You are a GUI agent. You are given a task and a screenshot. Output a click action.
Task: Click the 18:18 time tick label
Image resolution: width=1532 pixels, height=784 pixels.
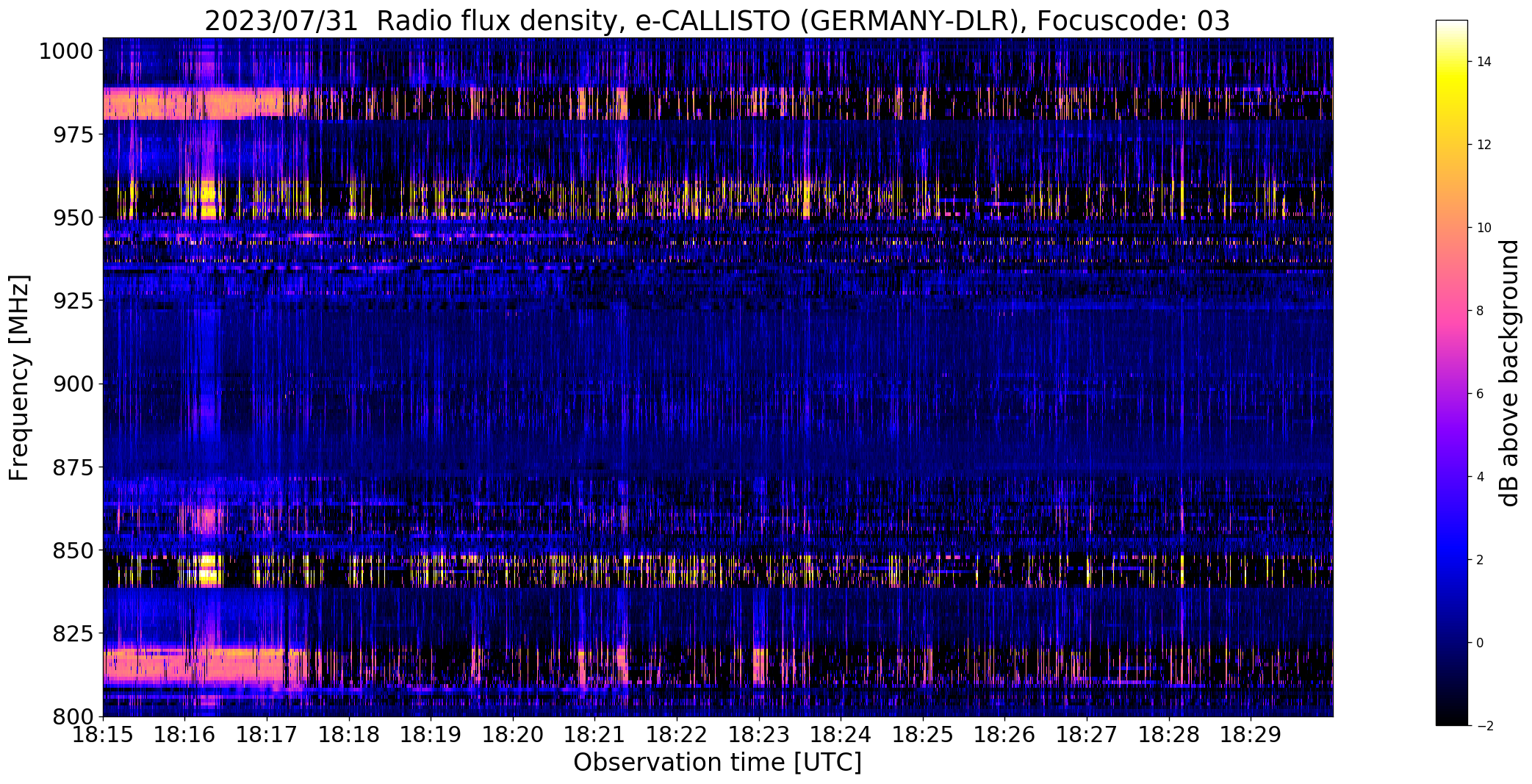[349, 735]
